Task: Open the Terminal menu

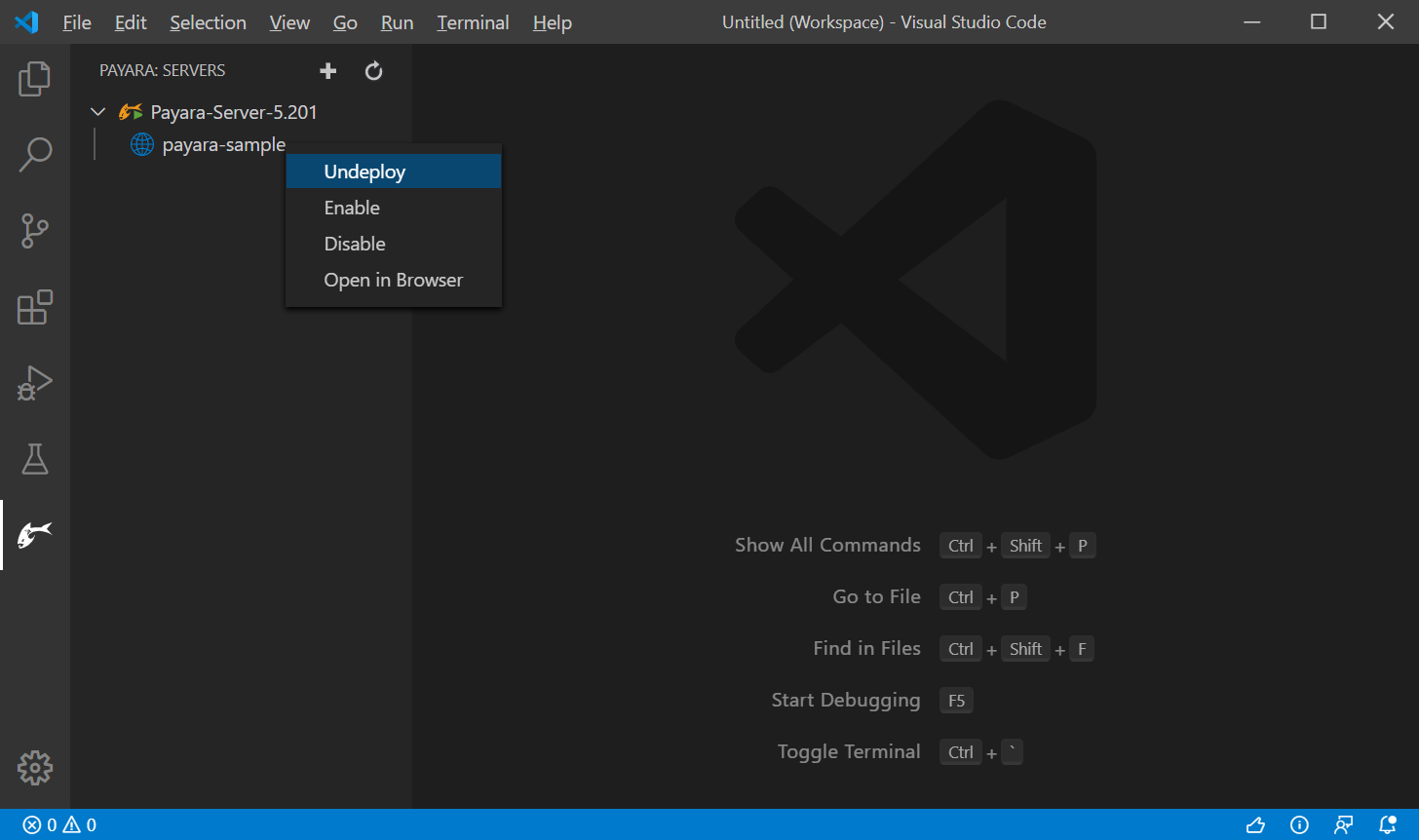Action: point(473,22)
